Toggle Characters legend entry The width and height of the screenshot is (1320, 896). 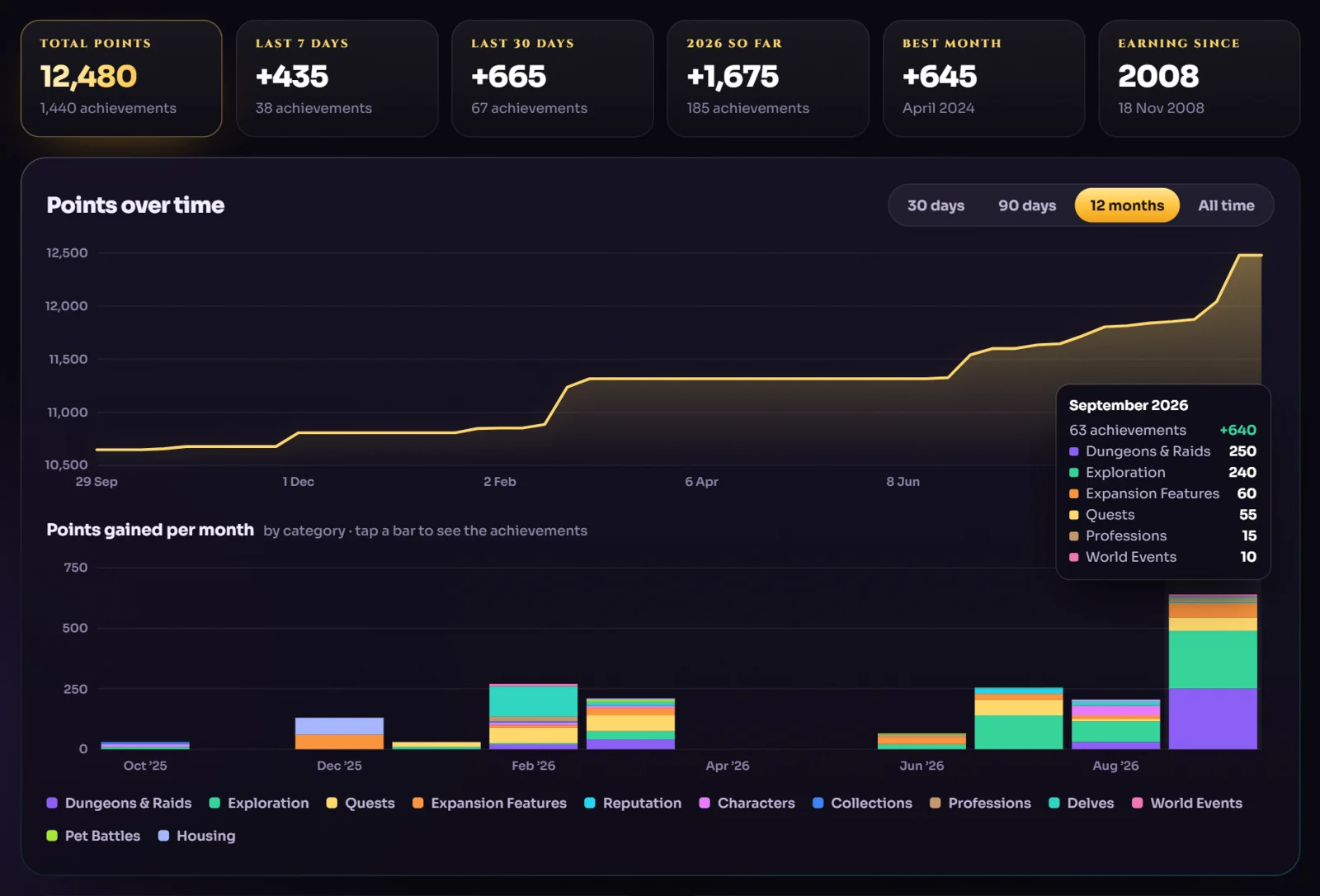click(747, 803)
